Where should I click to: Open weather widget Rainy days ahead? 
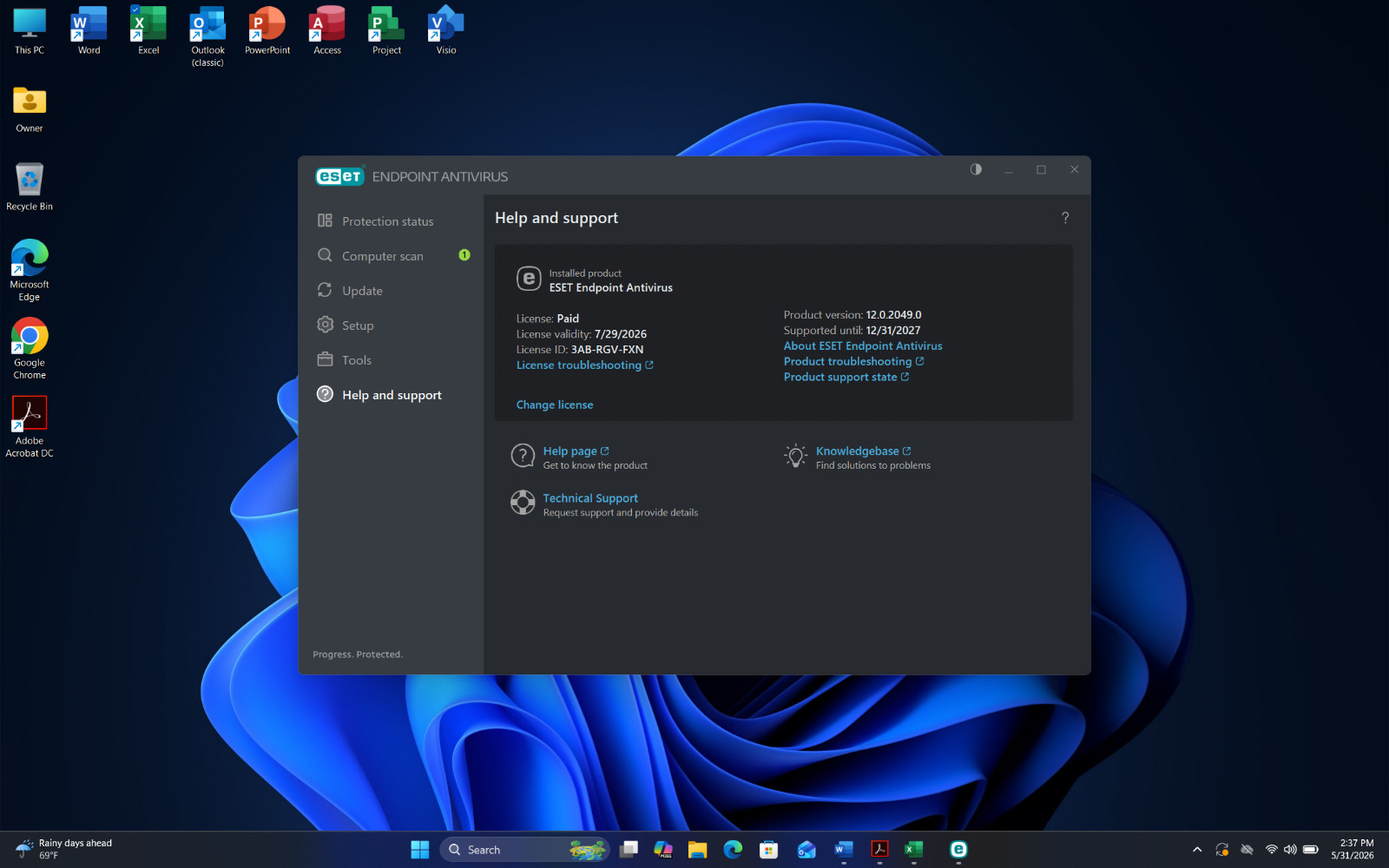[x=65, y=850]
